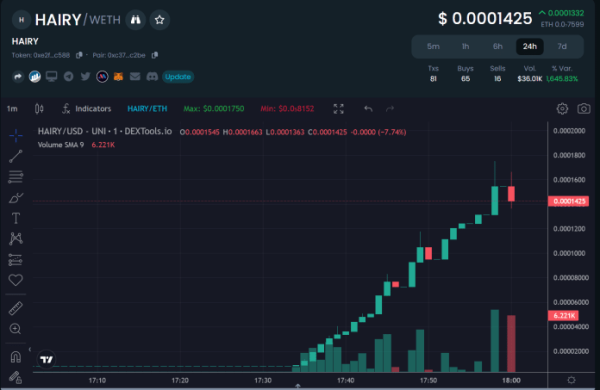Select the trend line drawing tool
Image resolution: width=600 pixels, height=390 pixels.
click(16, 156)
